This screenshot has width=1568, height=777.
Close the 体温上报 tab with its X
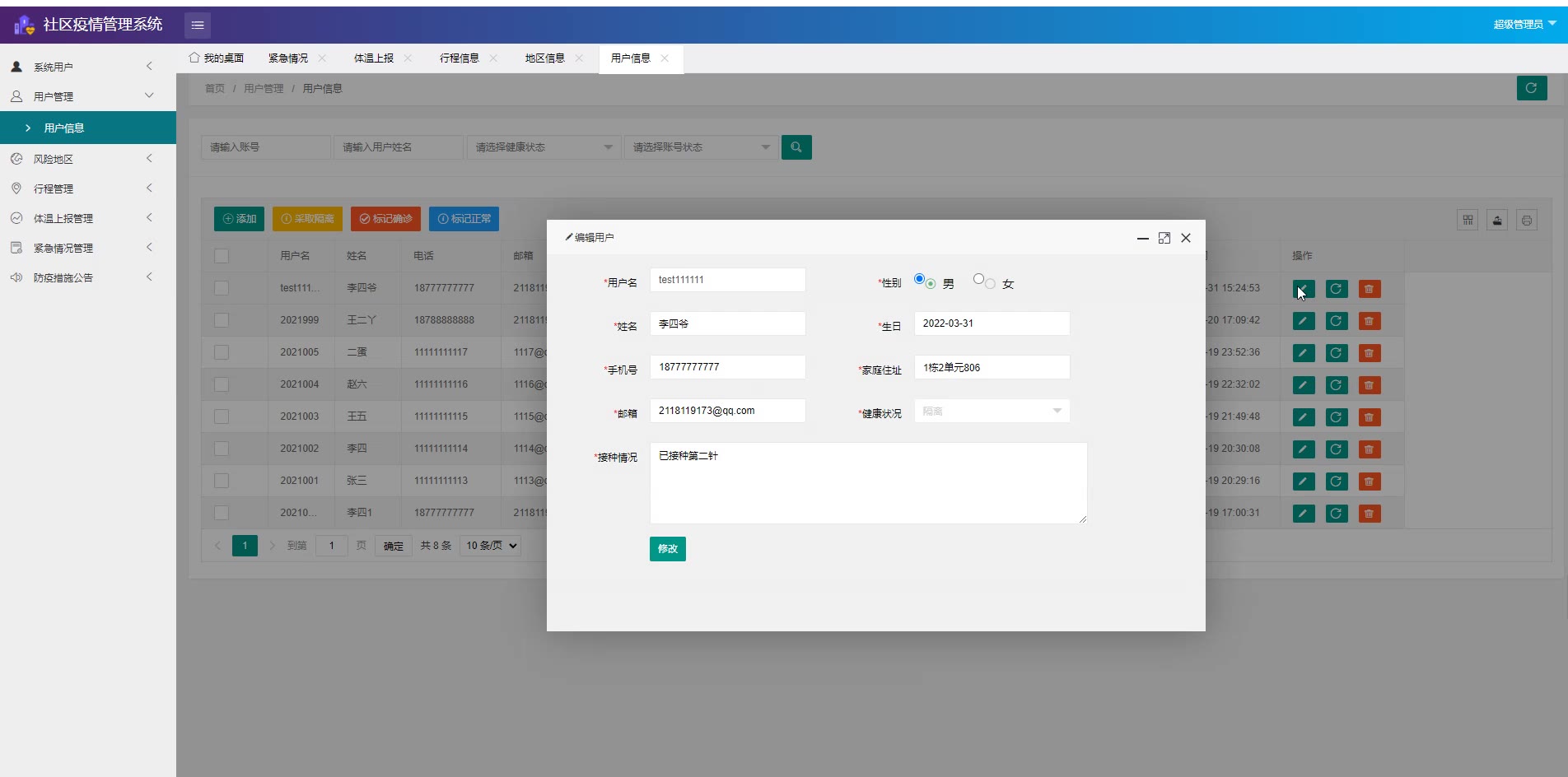click(408, 58)
